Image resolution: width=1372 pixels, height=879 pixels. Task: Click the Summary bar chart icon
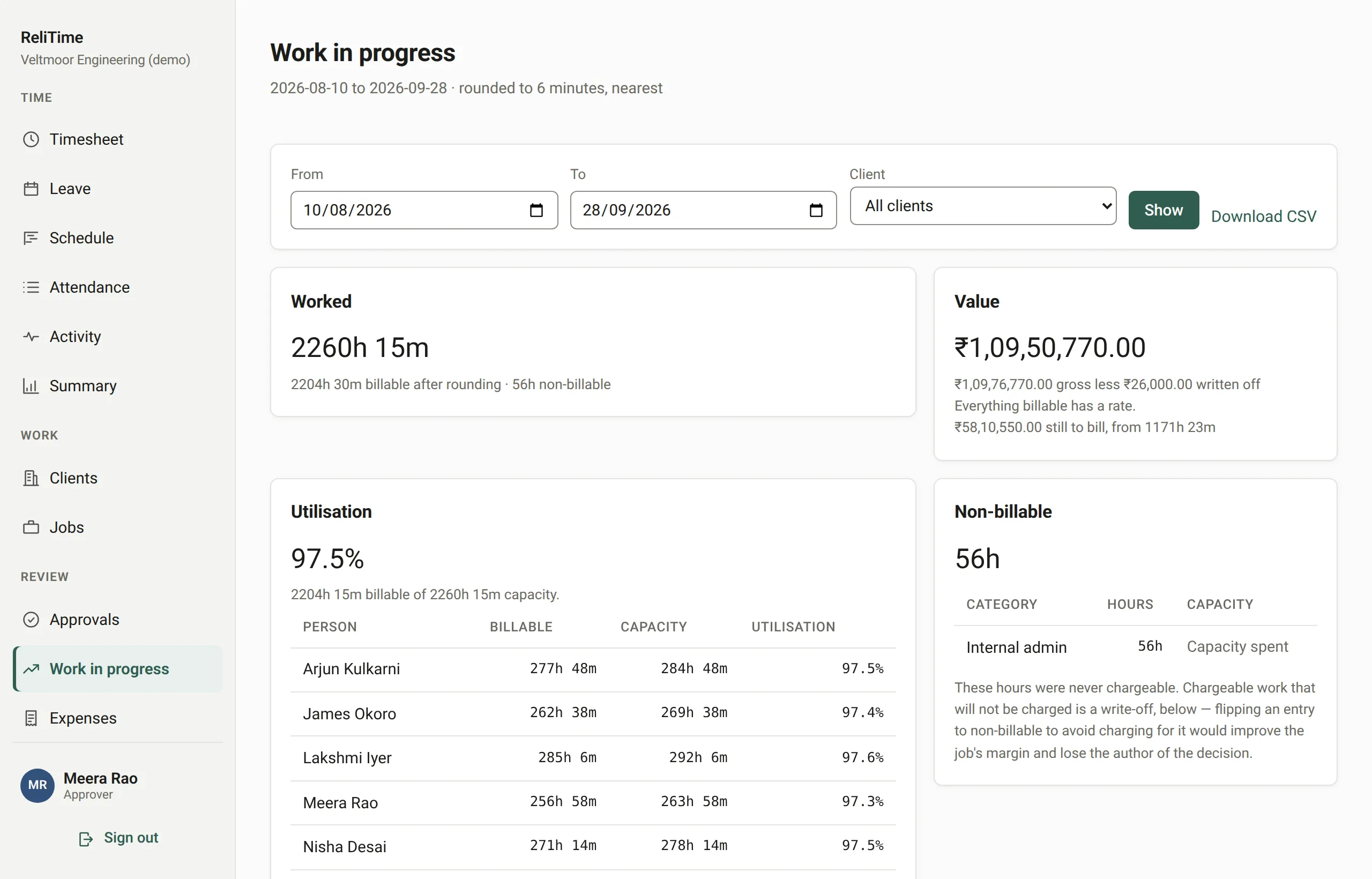pos(31,386)
